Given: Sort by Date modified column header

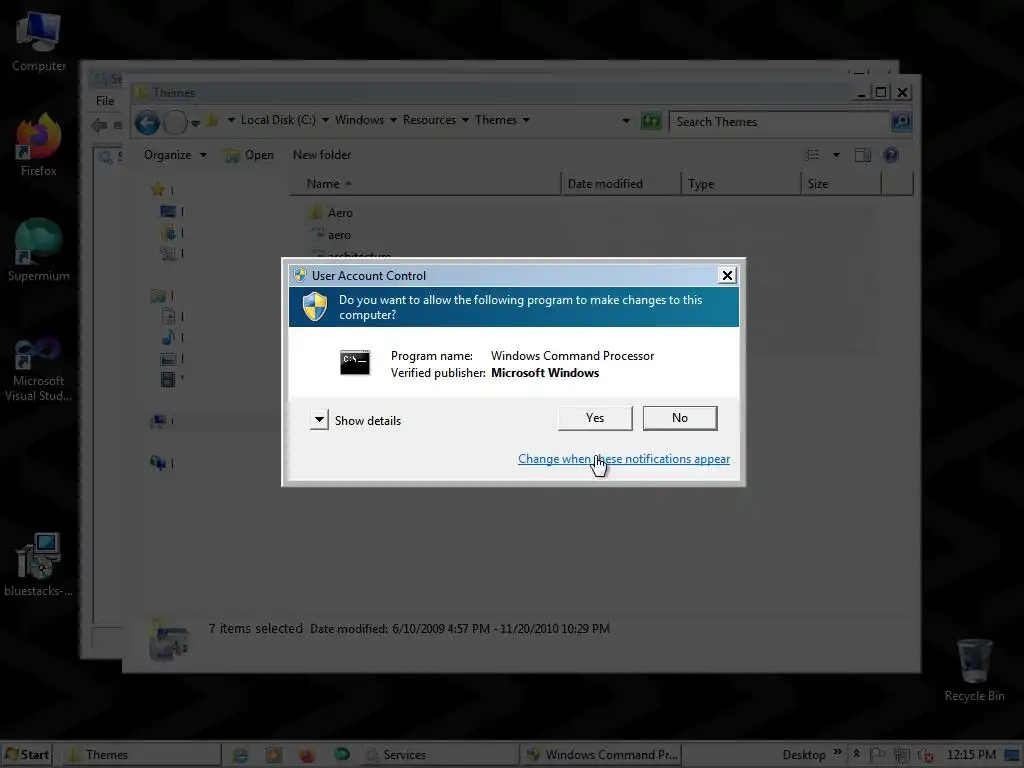Looking at the screenshot, I should pyautogui.click(x=620, y=184).
